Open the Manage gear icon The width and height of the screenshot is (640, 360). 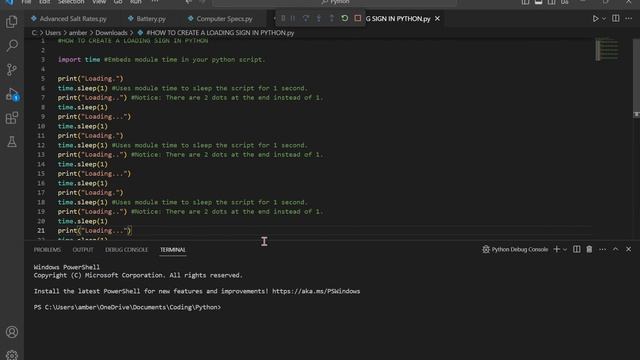(12, 355)
